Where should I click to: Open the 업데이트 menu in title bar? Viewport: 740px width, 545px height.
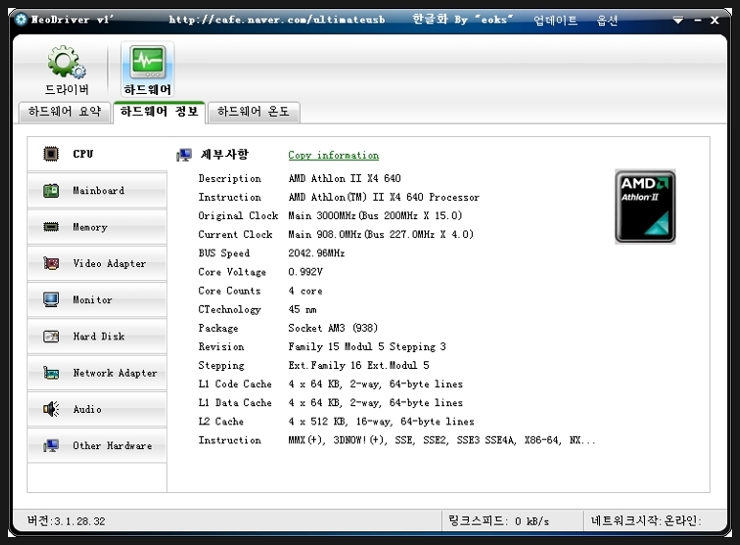pyautogui.click(x=555, y=20)
